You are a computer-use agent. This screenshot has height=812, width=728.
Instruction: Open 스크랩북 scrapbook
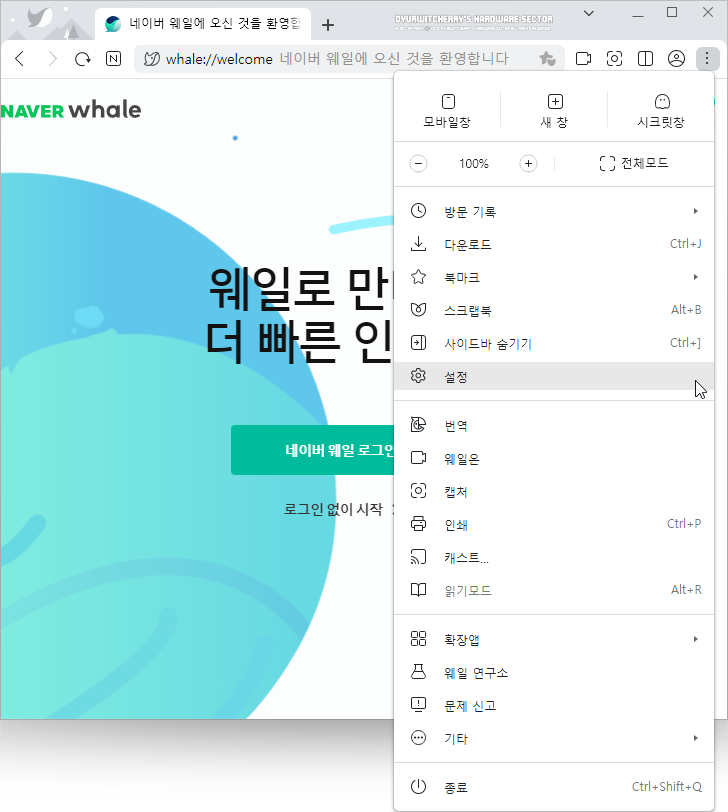554,310
